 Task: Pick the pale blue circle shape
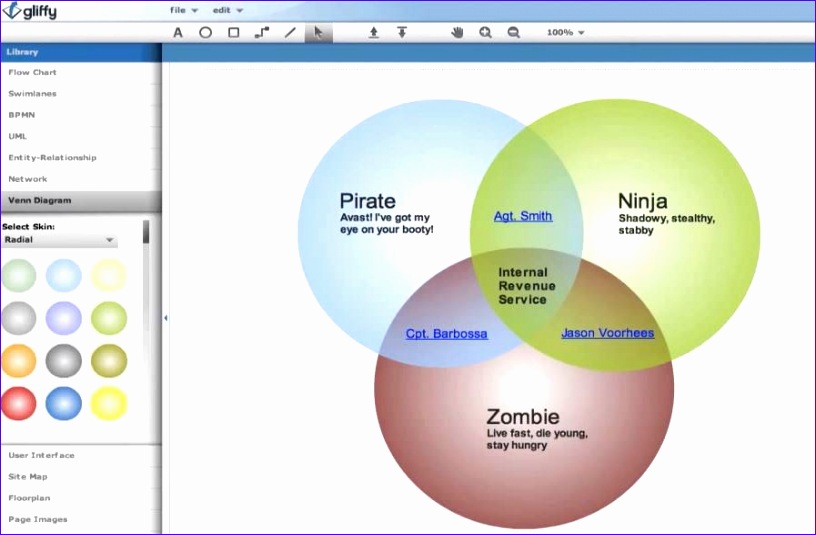[x=63, y=275]
